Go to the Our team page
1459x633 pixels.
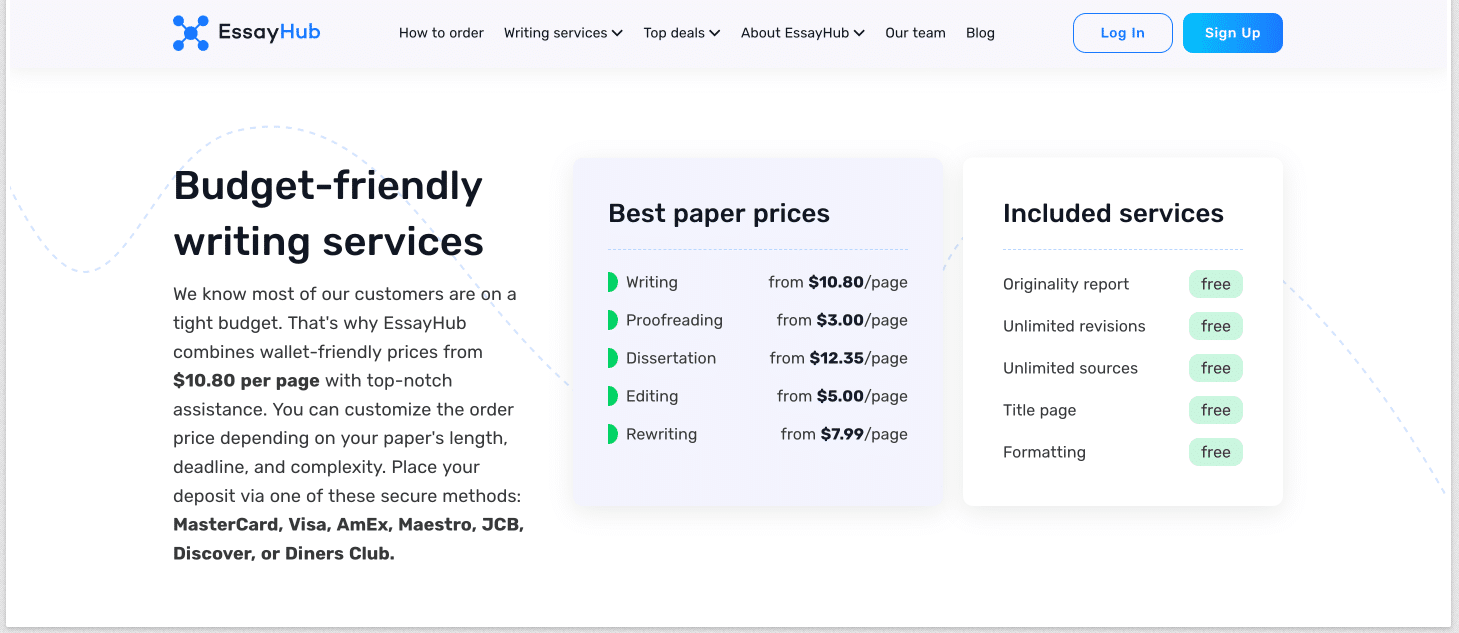point(915,33)
